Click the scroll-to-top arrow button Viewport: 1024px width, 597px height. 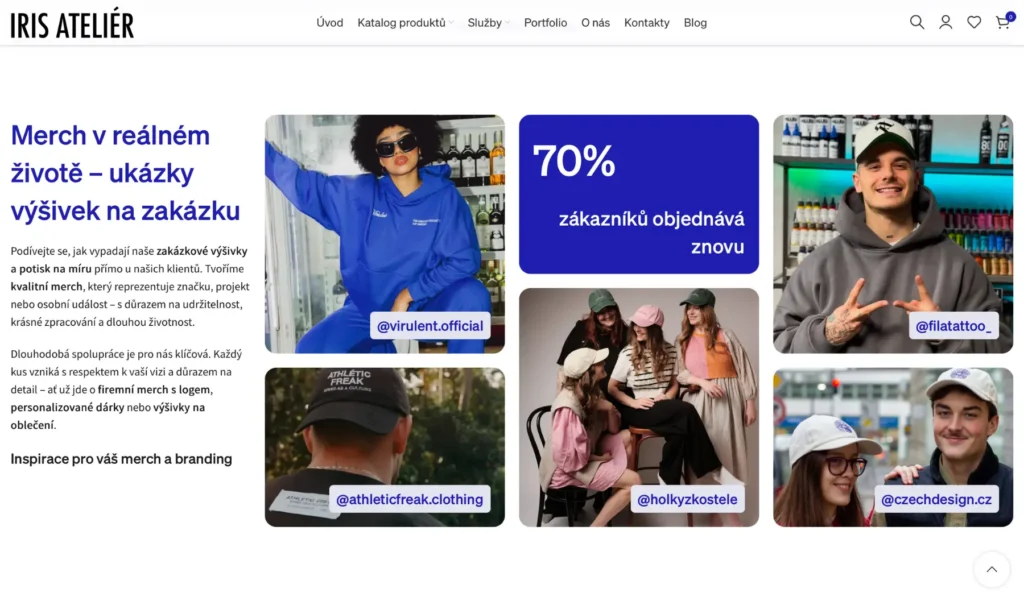[991, 569]
